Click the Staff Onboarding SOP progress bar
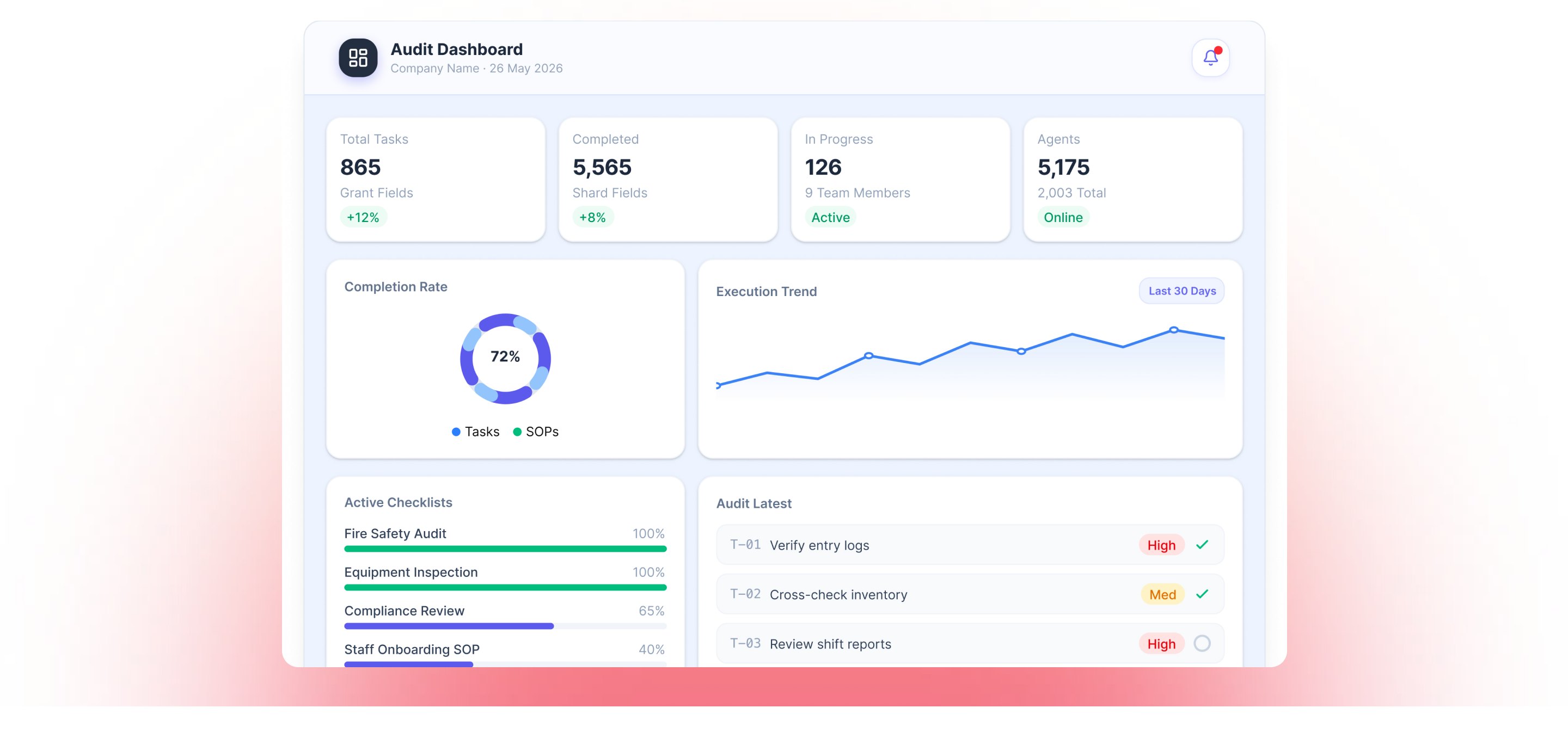This screenshot has height=751, width=1568. (x=505, y=664)
